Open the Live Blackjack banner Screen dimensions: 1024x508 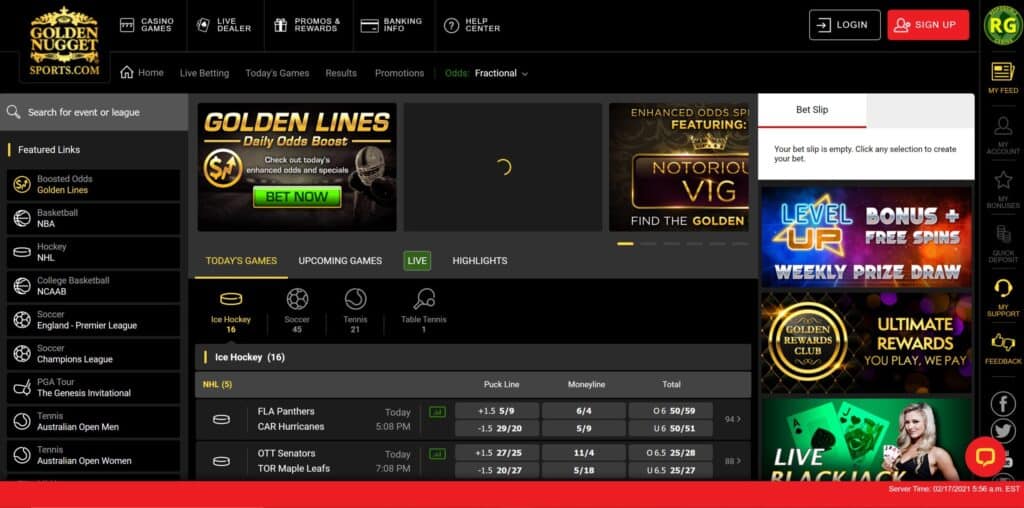[866, 441]
